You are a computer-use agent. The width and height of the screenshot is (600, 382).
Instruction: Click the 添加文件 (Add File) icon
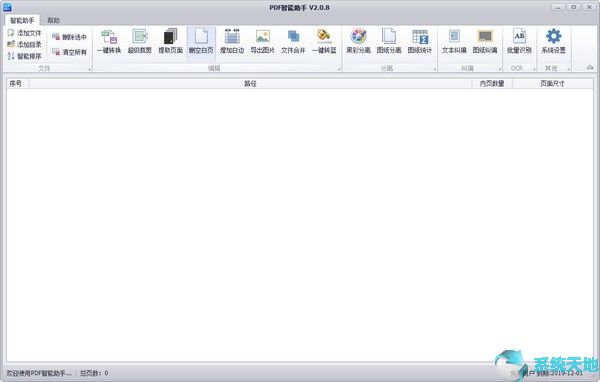tap(11, 33)
